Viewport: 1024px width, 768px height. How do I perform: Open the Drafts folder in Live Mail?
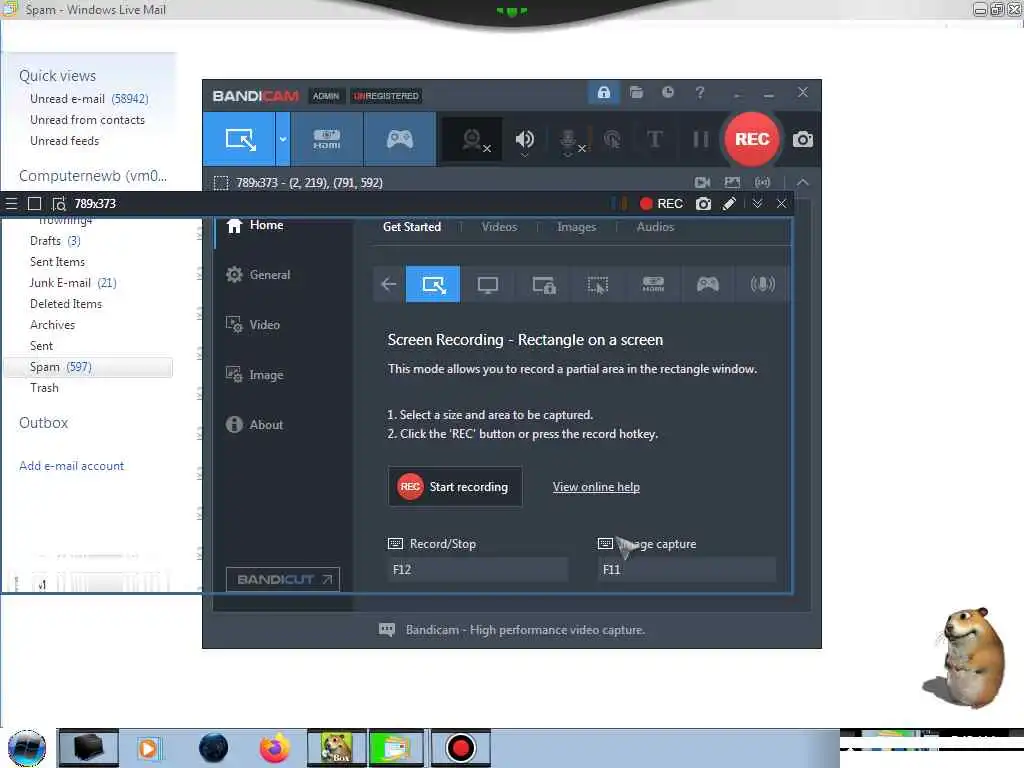56,241
